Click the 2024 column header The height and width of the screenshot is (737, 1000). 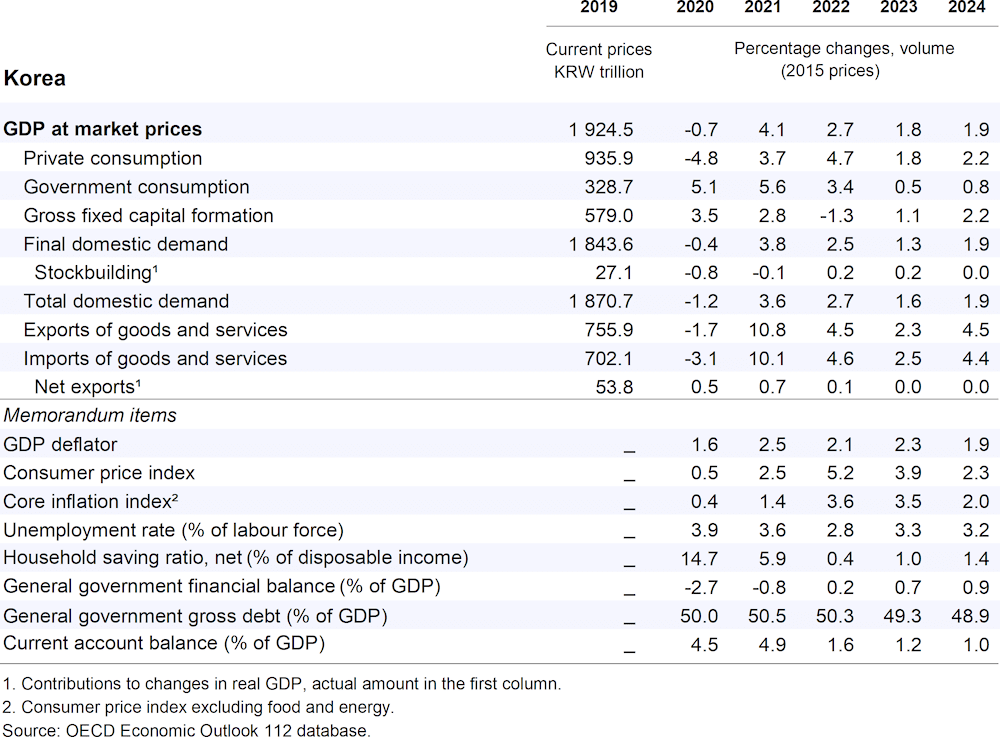[967, 8]
